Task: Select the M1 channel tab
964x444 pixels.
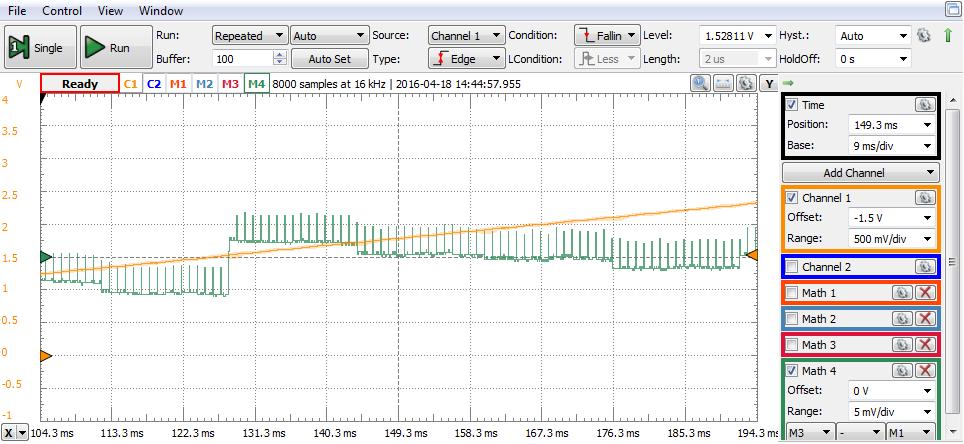Action: coord(178,84)
